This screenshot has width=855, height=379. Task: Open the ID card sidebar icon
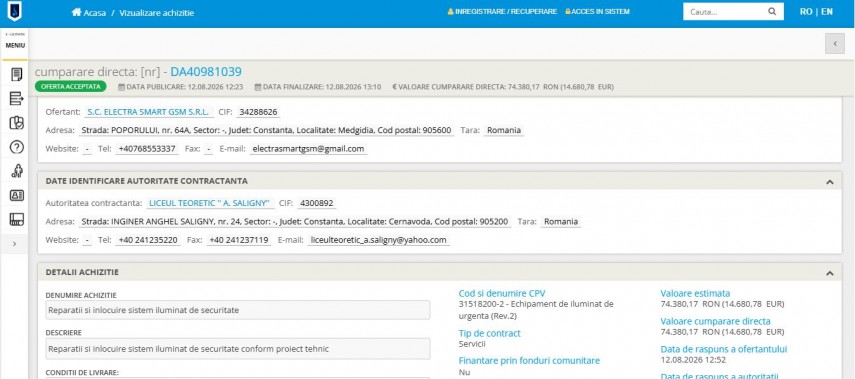pyautogui.click(x=16, y=195)
